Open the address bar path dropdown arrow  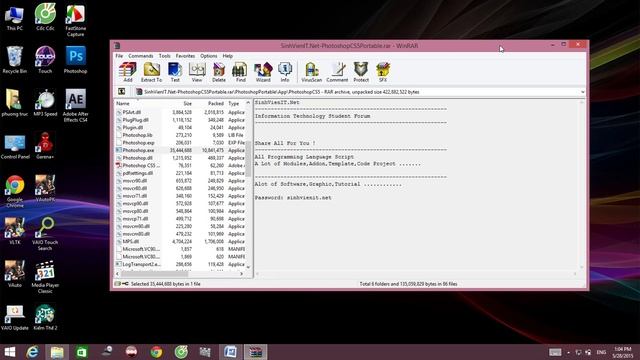[582, 92]
